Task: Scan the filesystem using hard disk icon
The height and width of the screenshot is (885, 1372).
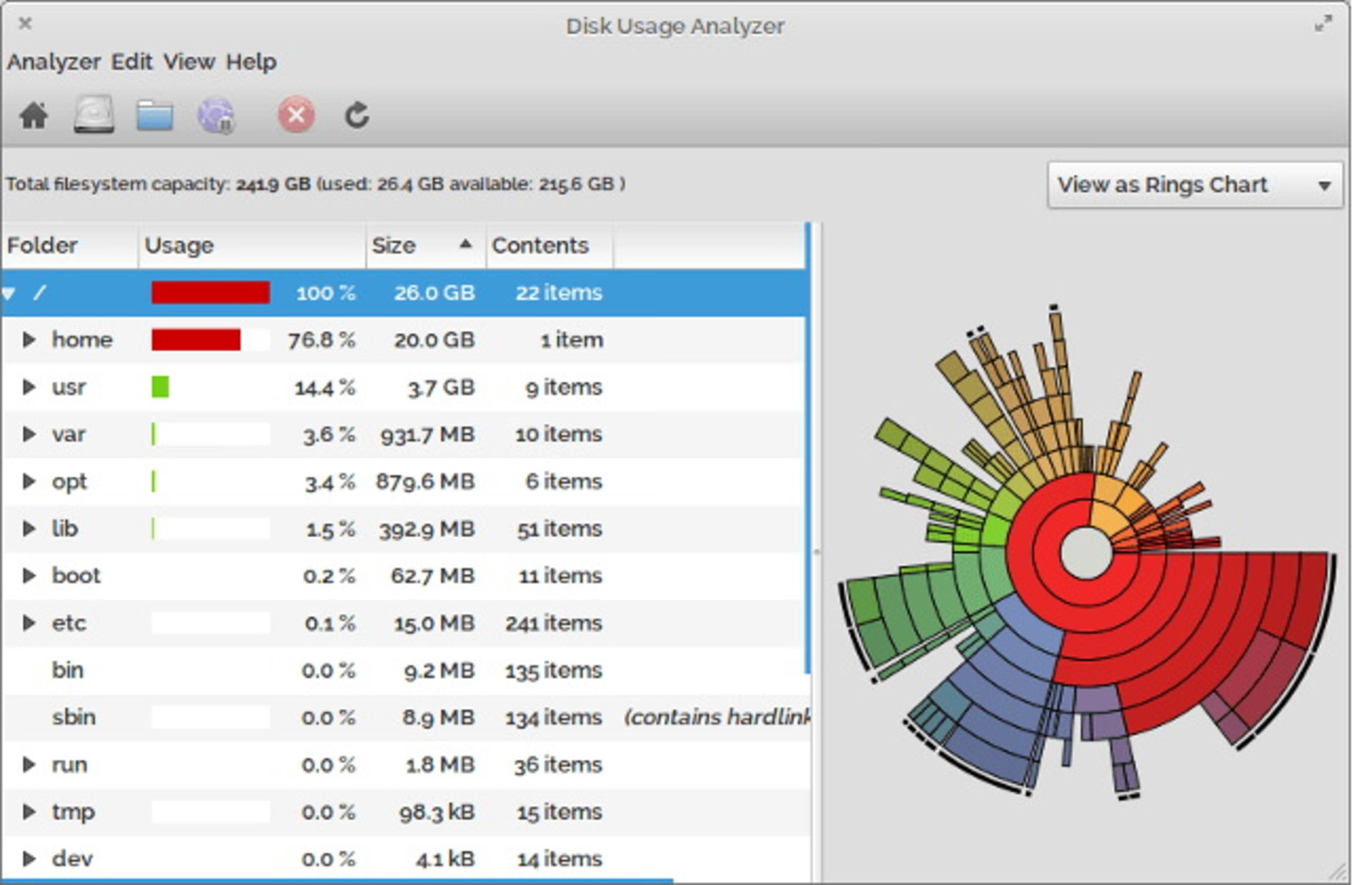Action: pos(94,114)
